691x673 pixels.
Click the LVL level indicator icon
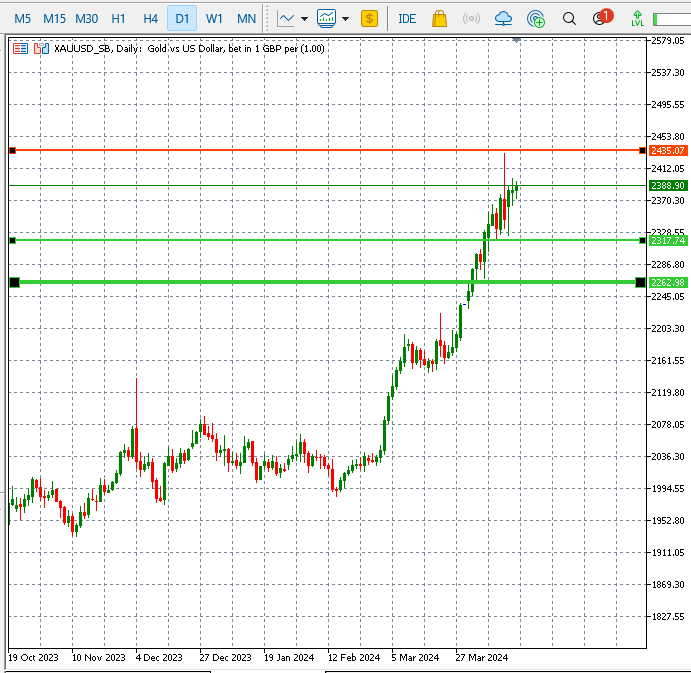coord(637,18)
